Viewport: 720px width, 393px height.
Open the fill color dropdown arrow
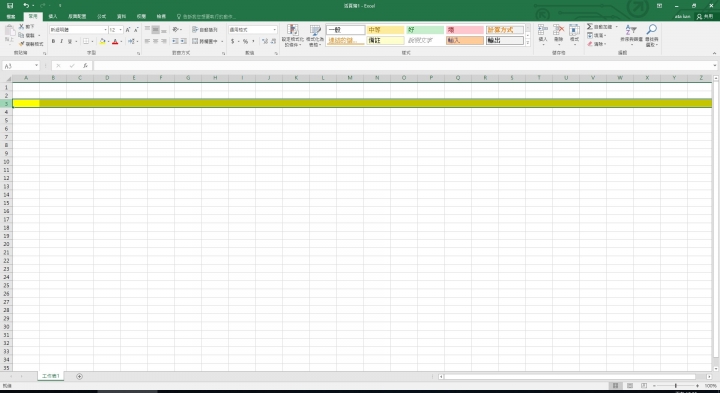click(x=108, y=41)
